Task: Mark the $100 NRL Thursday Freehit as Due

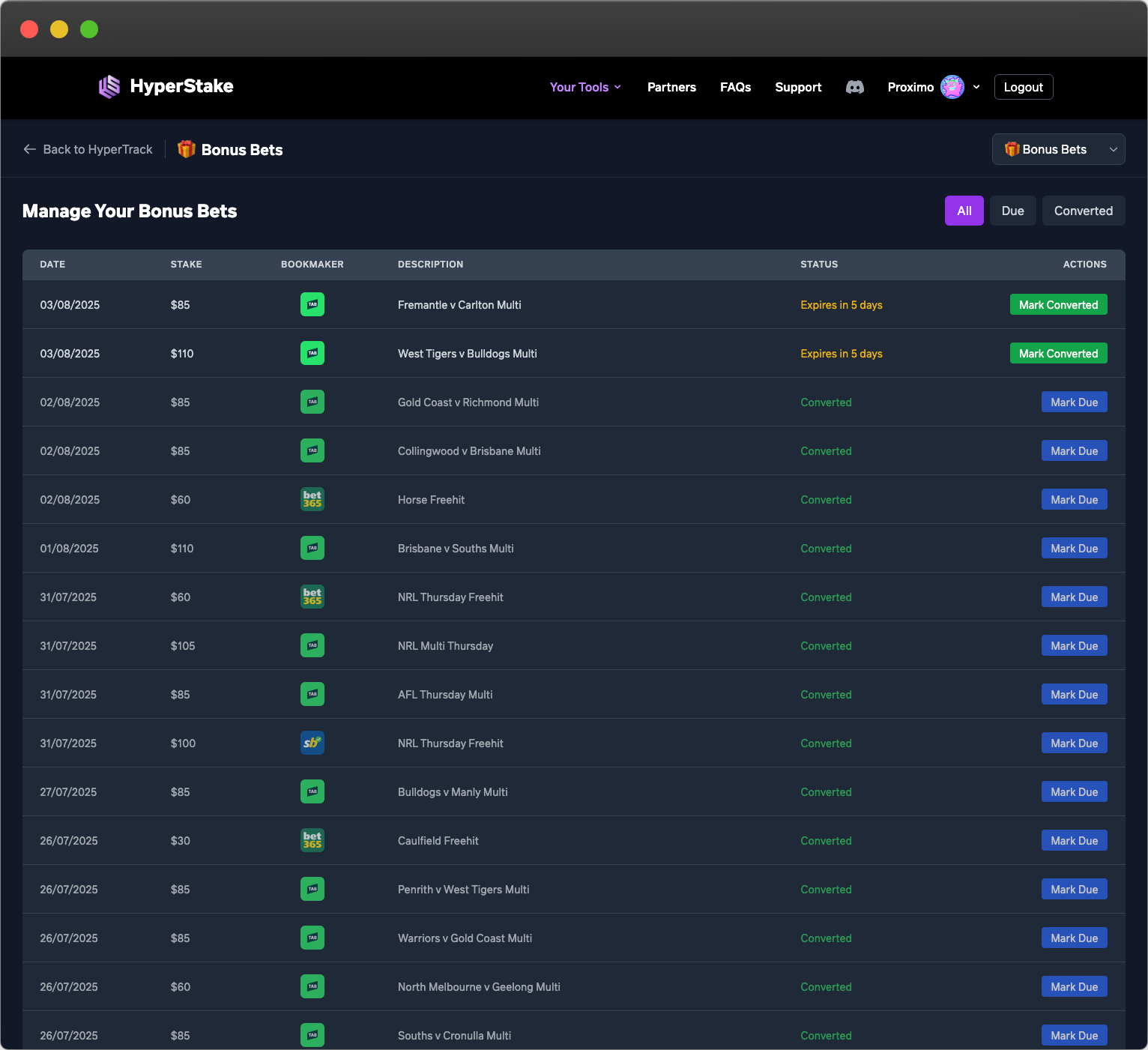Action: tap(1075, 743)
